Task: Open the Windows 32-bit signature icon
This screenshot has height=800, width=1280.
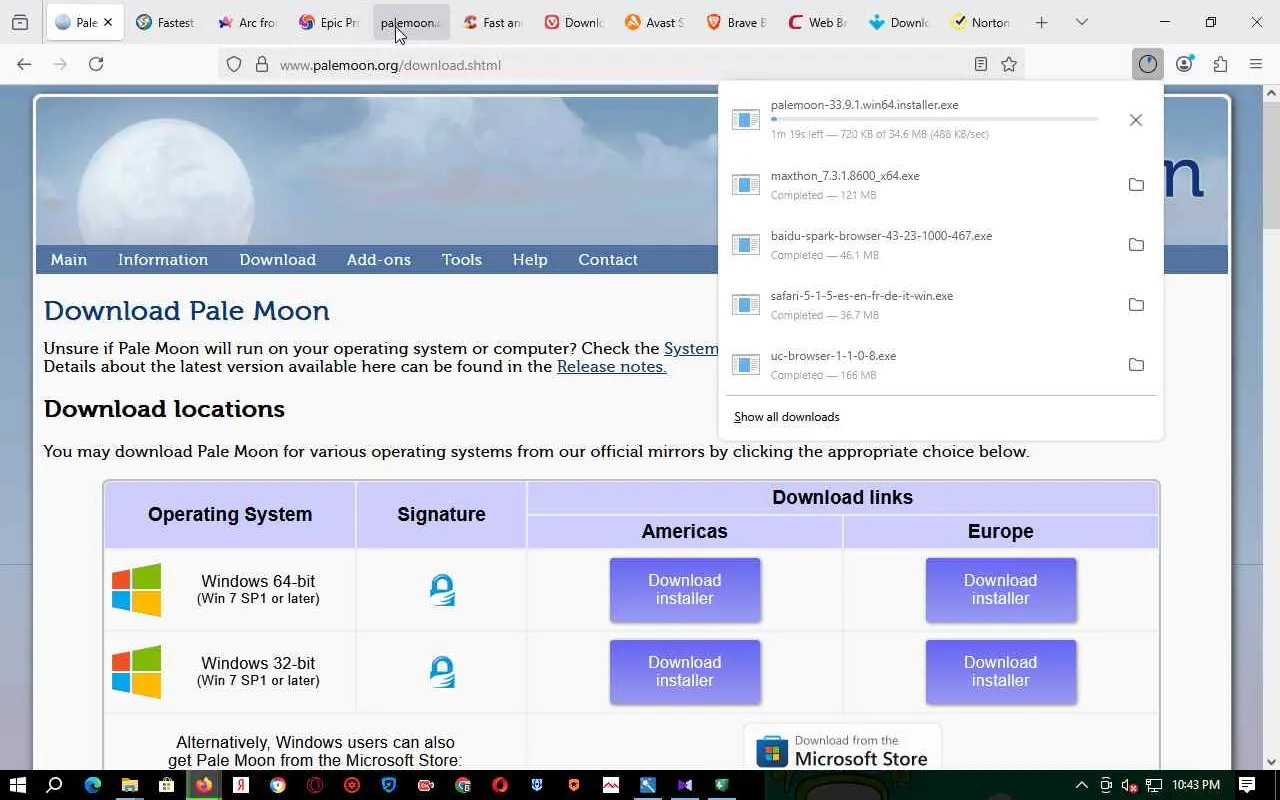Action: (x=442, y=672)
